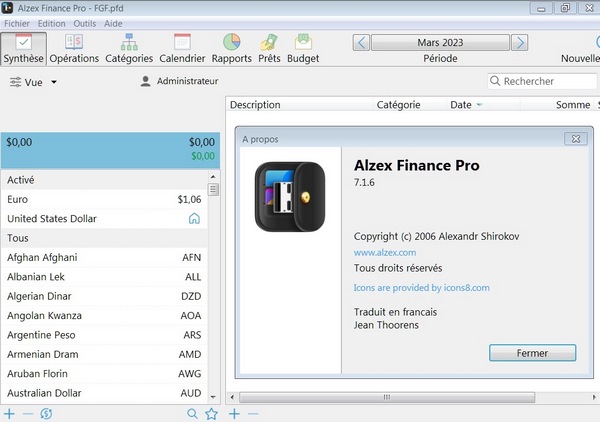This screenshot has height=422, width=600.
Task: Open the www.alzex.com link
Action: click(385, 253)
